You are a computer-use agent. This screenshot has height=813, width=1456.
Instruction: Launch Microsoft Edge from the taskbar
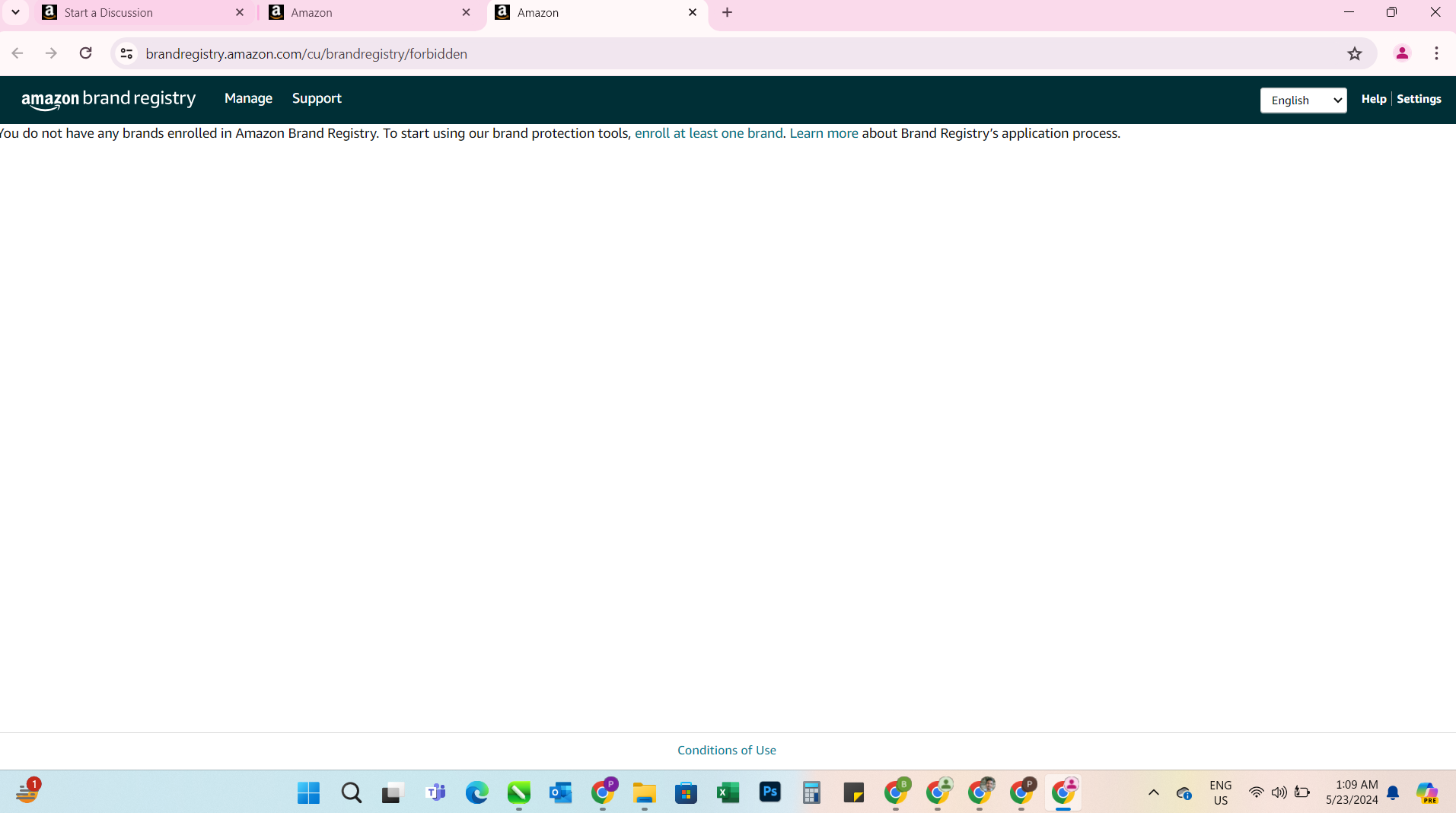pos(477,792)
